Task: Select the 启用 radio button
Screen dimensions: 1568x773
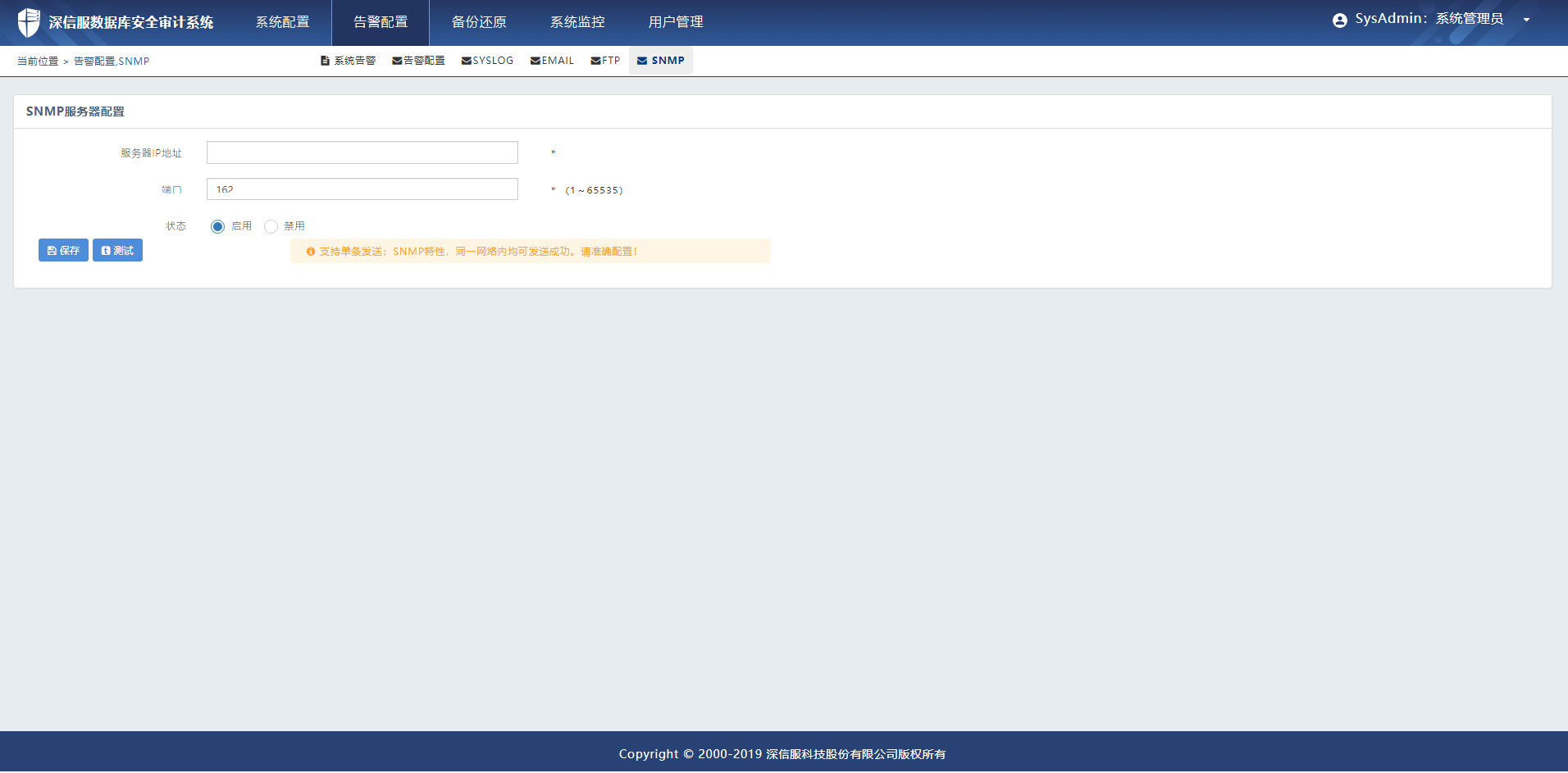Action: pyautogui.click(x=217, y=227)
